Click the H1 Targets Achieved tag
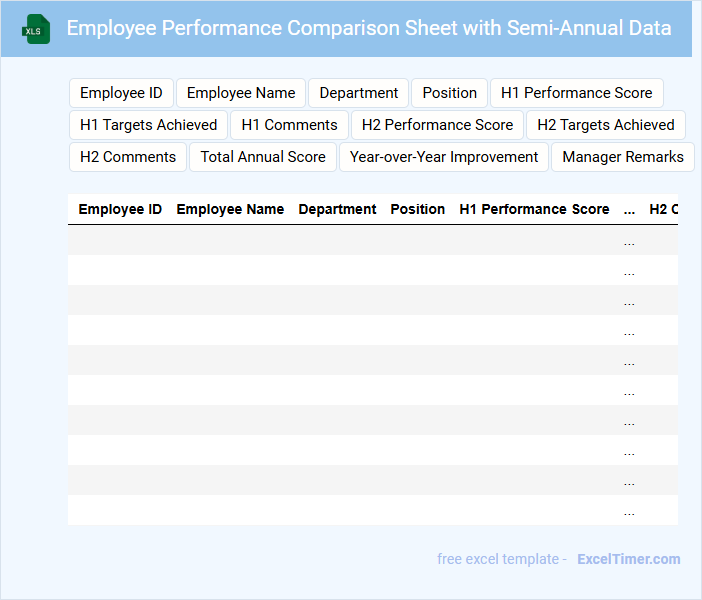This screenshot has height=600, width=702. pyautogui.click(x=149, y=125)
